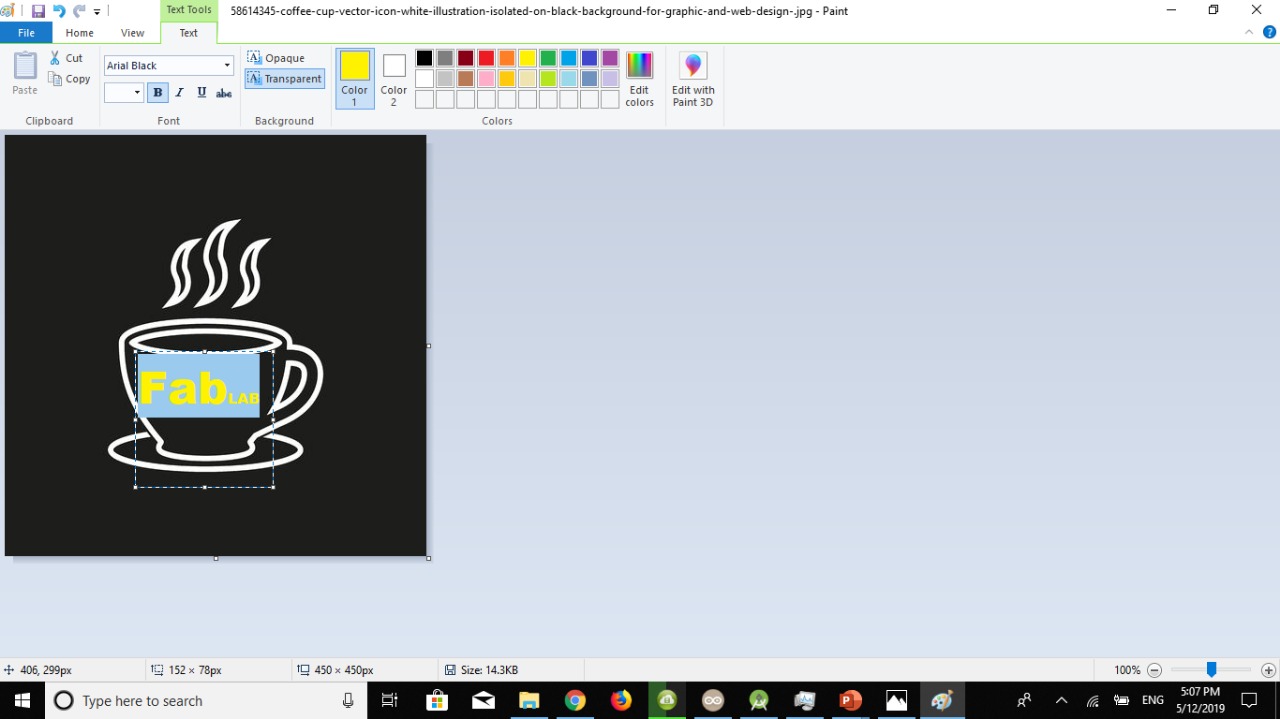Collapse the ribbon with chevron

[x=1249, y=32]
